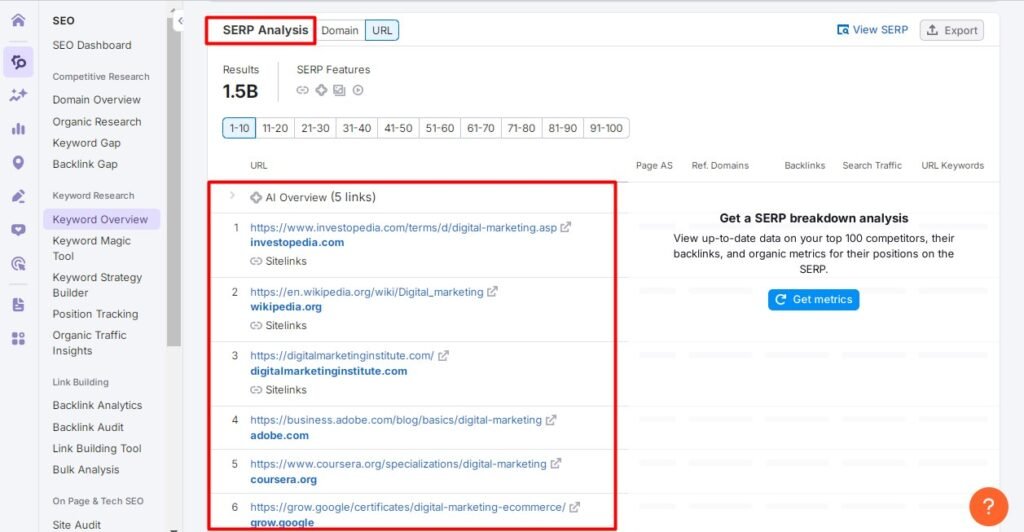Open the coursera.org domain link
1024x532 pixels.
click(x=283, y=479)
